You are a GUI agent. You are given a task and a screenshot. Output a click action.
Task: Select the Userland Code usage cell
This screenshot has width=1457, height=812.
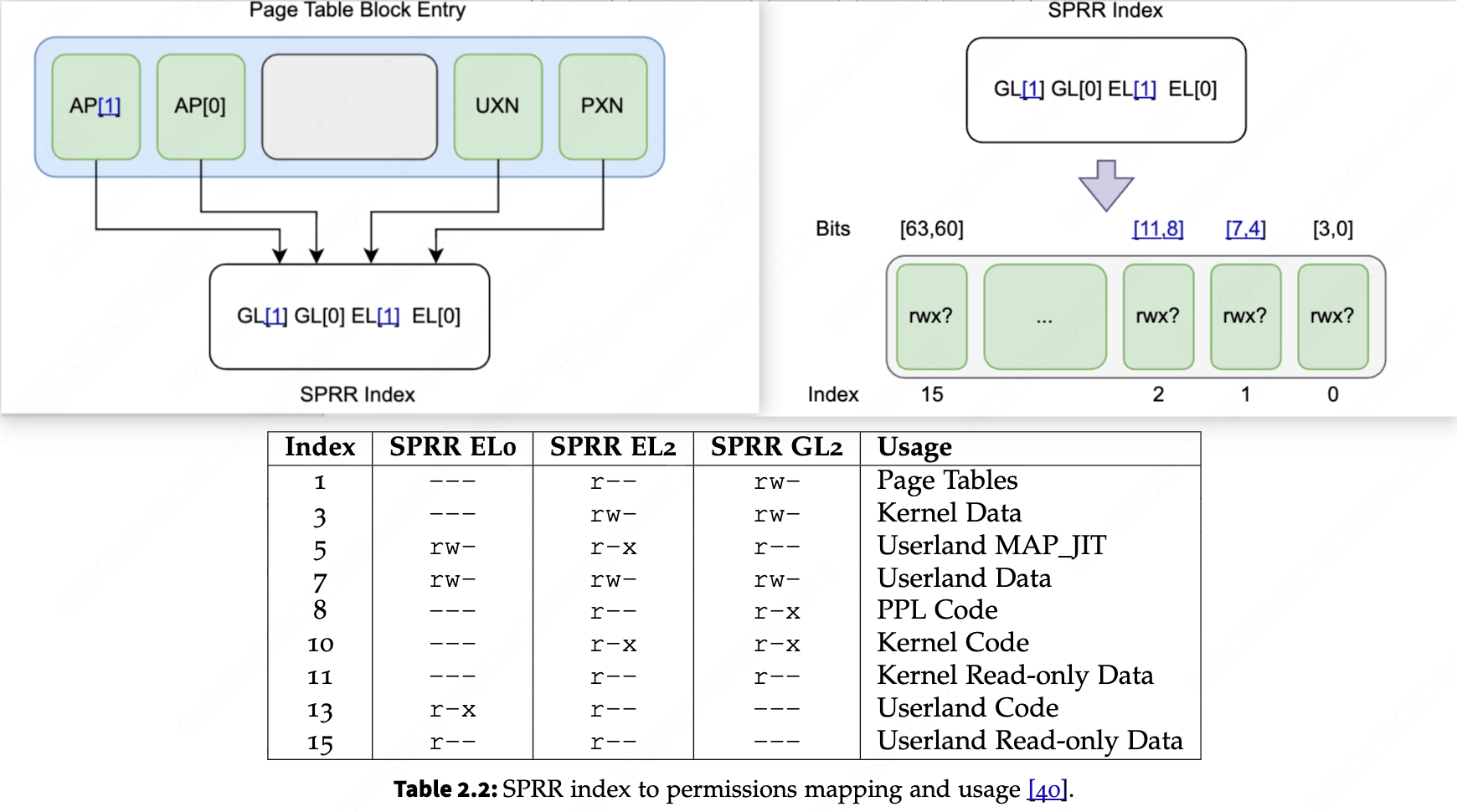click(x=967, y=708)
